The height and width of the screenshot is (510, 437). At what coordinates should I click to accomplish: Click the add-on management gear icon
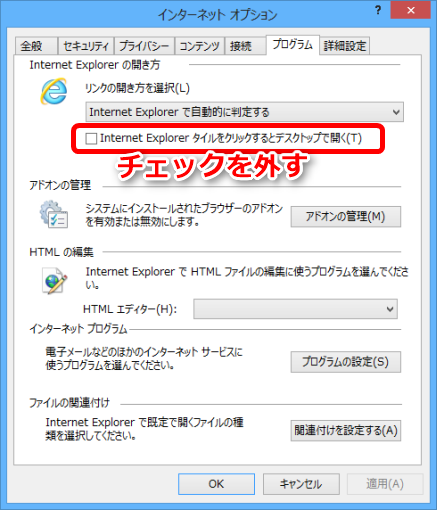[54, 214]
